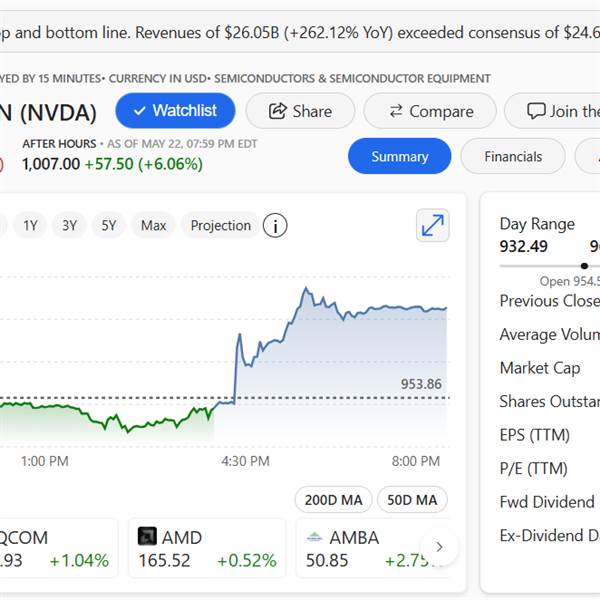Select the 1Y chart range
This screenshot has height=600, width=600.
click(30, 225)
